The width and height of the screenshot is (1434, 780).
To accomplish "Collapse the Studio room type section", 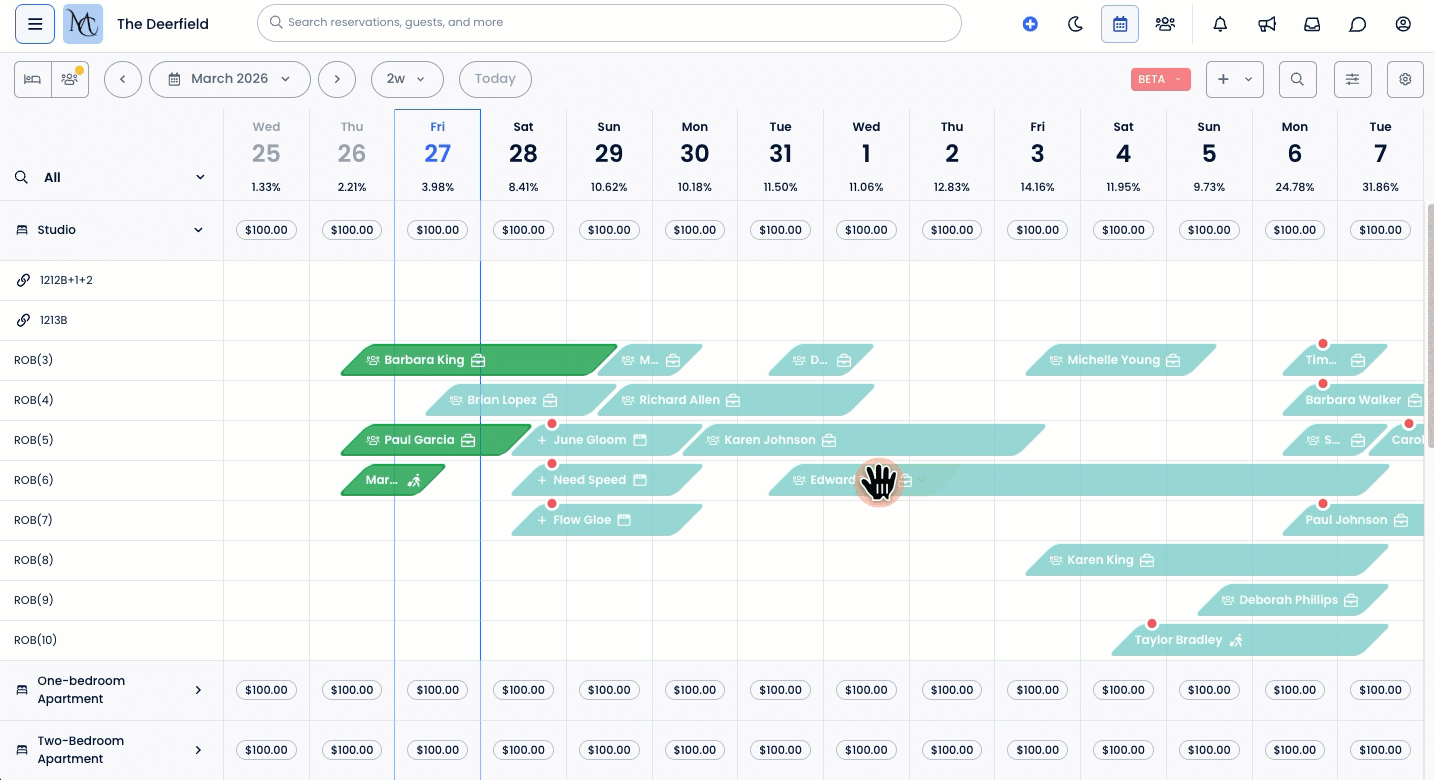I will tap(199, 230).
